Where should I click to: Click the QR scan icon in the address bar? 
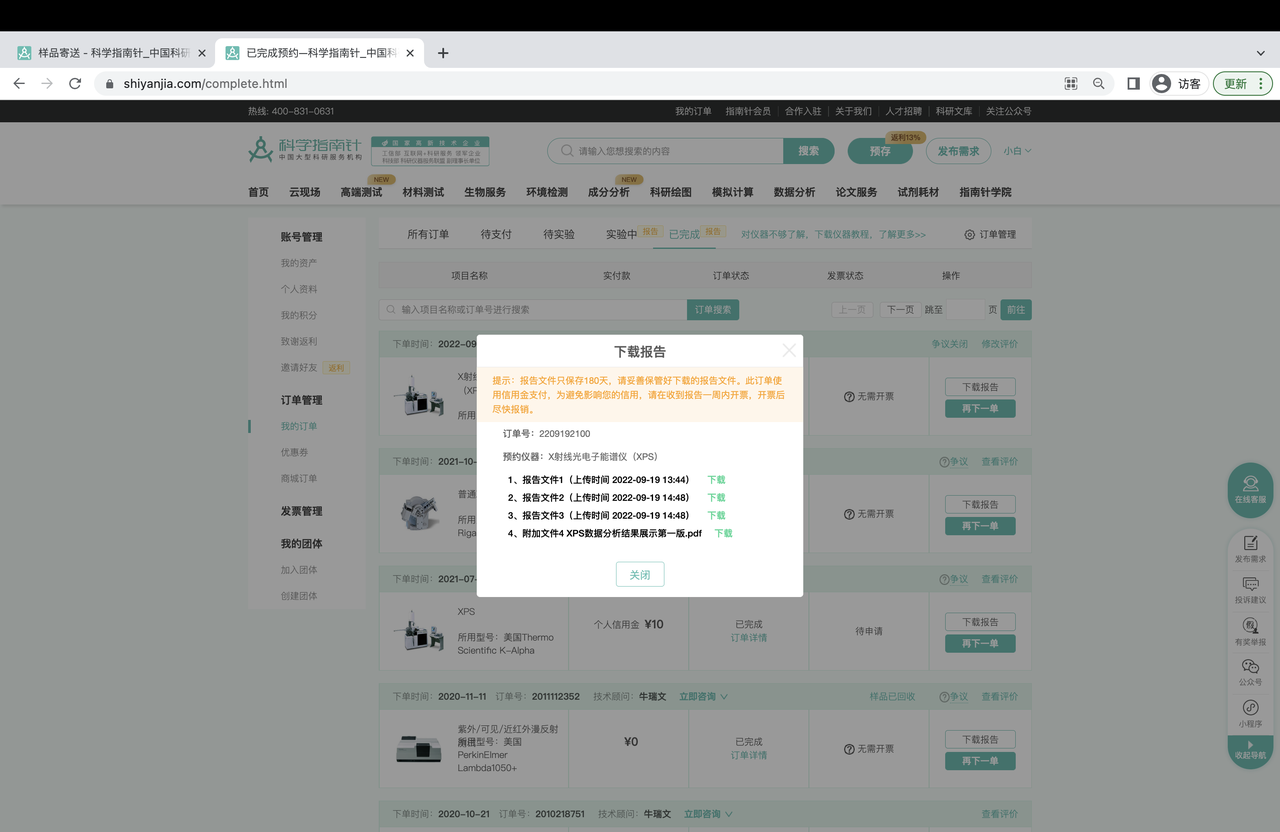tap(1070, 84)
